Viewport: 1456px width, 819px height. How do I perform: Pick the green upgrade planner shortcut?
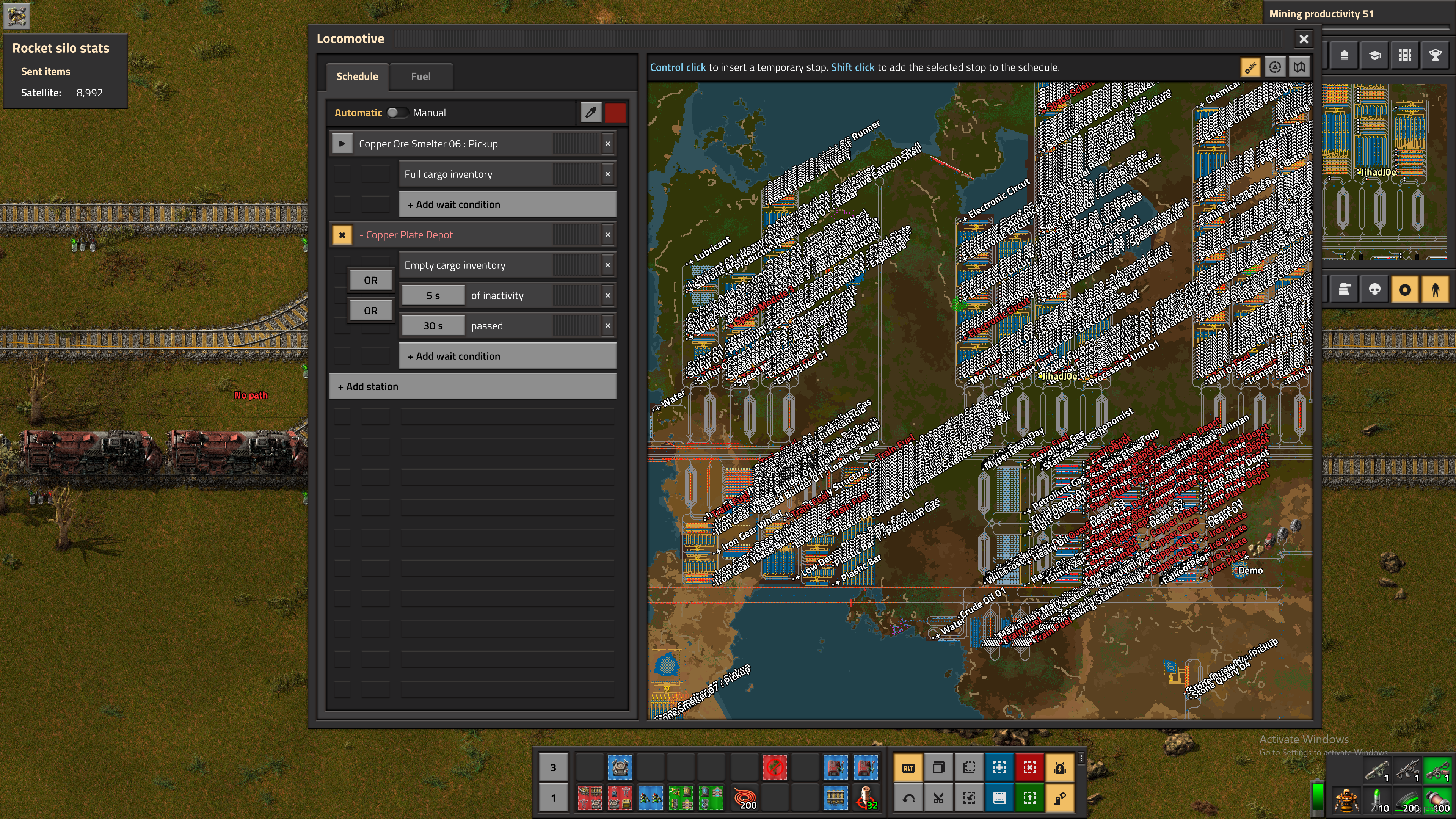point(1030,798)
